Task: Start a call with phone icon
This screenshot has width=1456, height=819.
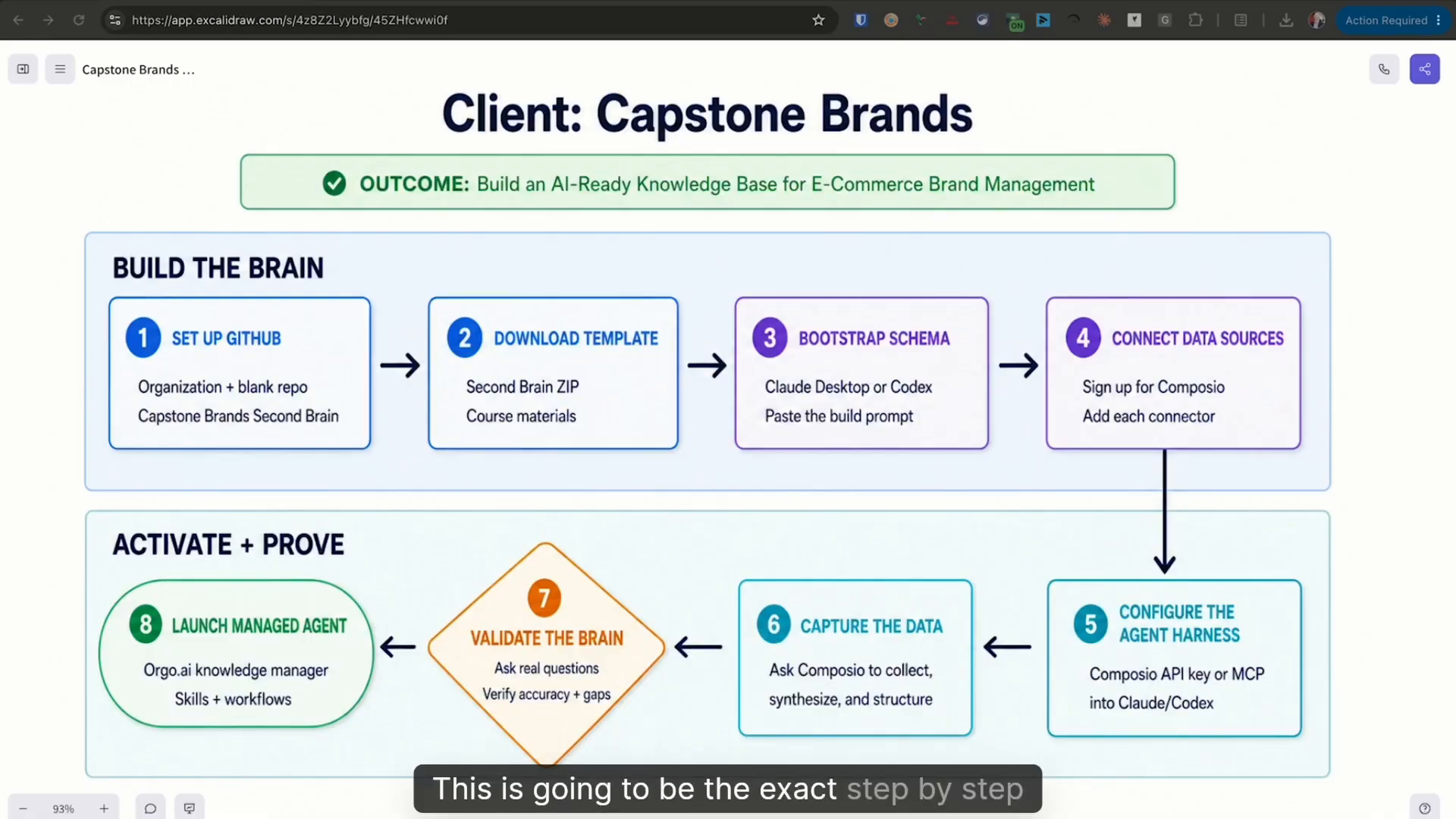Action: click(x=1384, y=69)
